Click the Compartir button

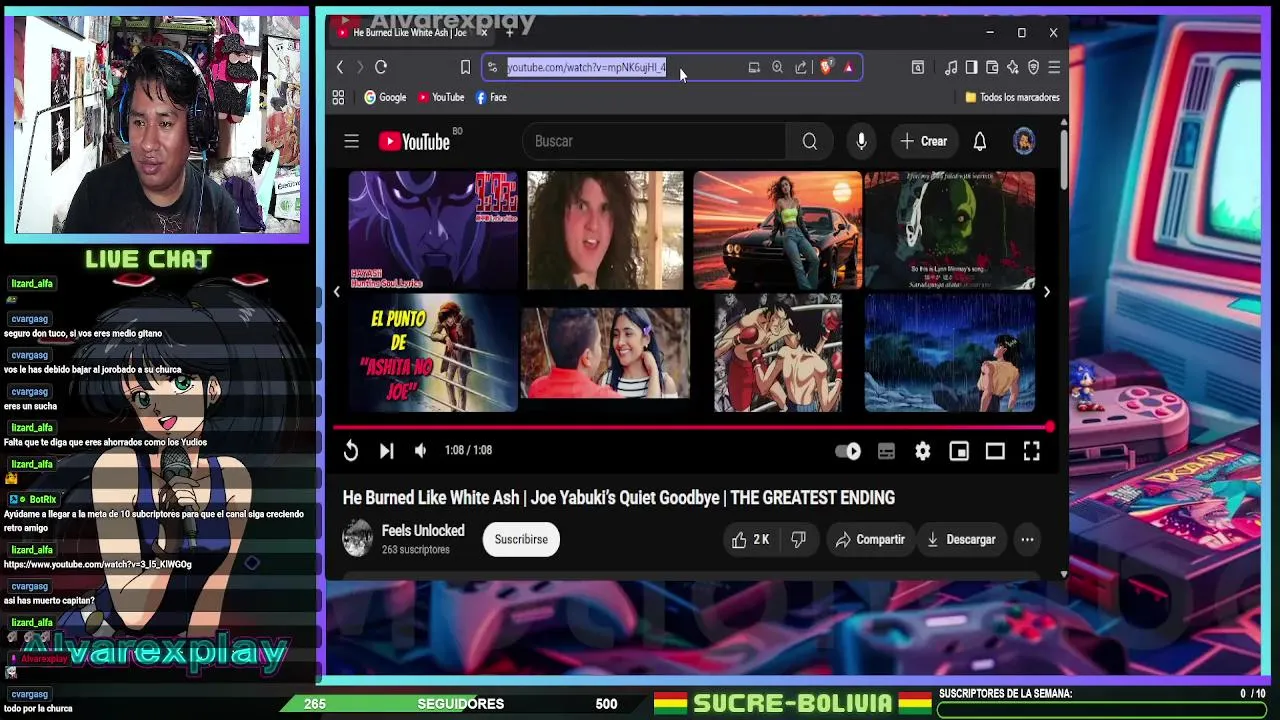click(870, 539)
